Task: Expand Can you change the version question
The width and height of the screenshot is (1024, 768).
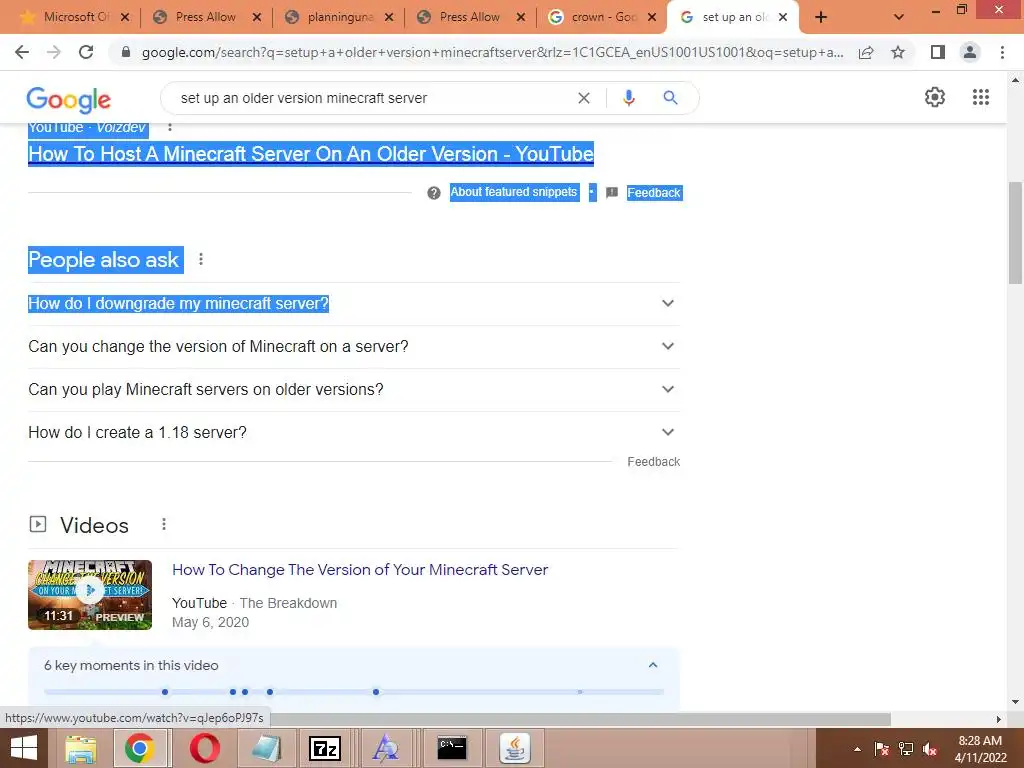Action: (x=354, y=347)
